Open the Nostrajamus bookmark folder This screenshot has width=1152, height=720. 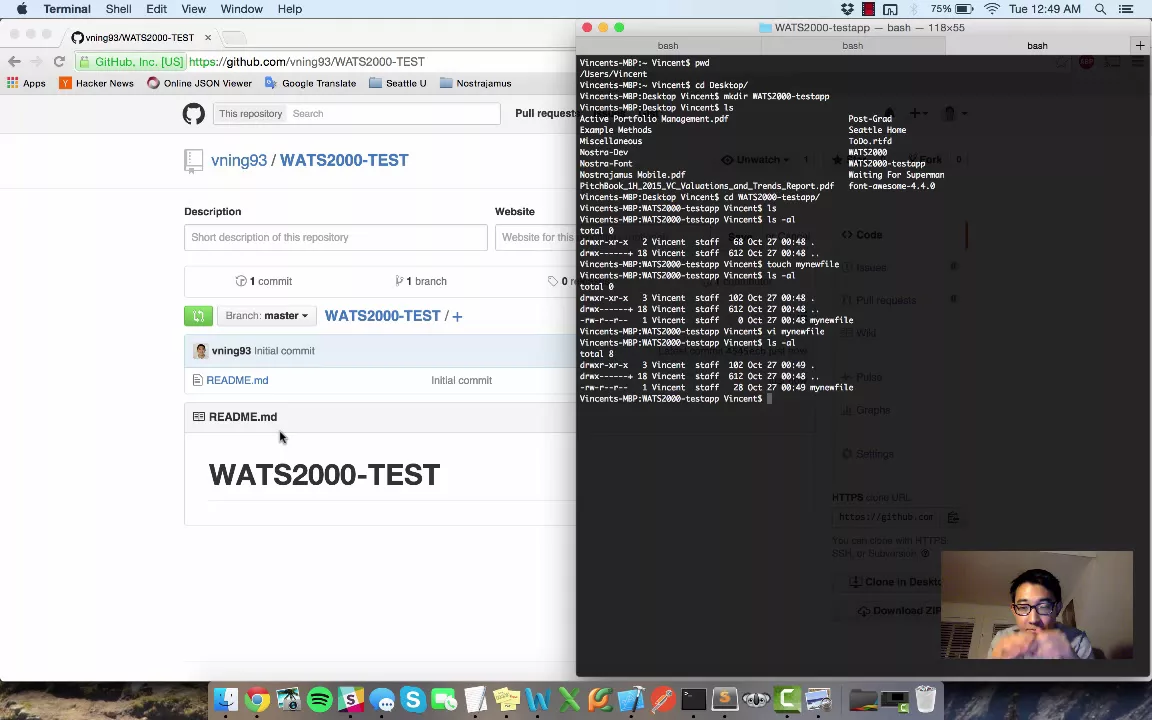[475, 83]
